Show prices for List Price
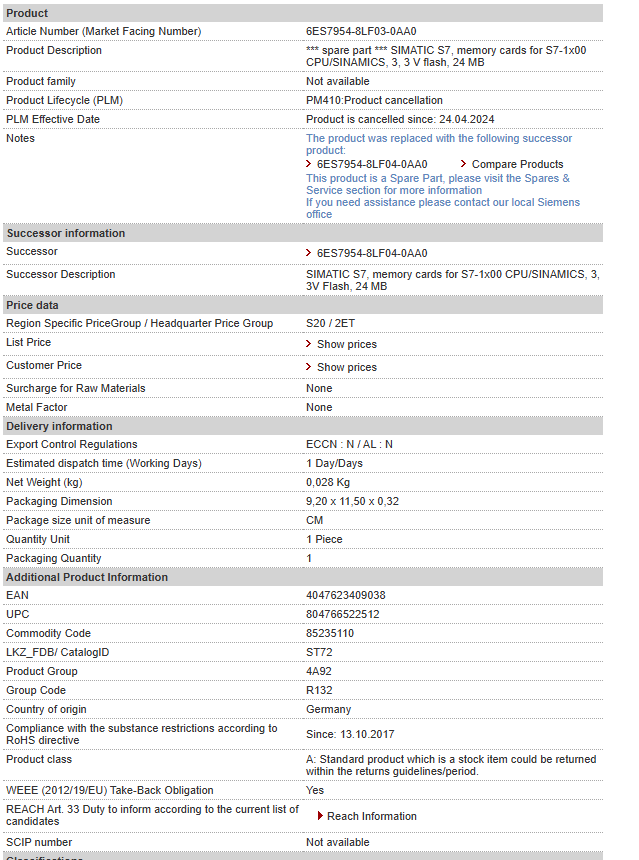 click(x=346, y=344)
